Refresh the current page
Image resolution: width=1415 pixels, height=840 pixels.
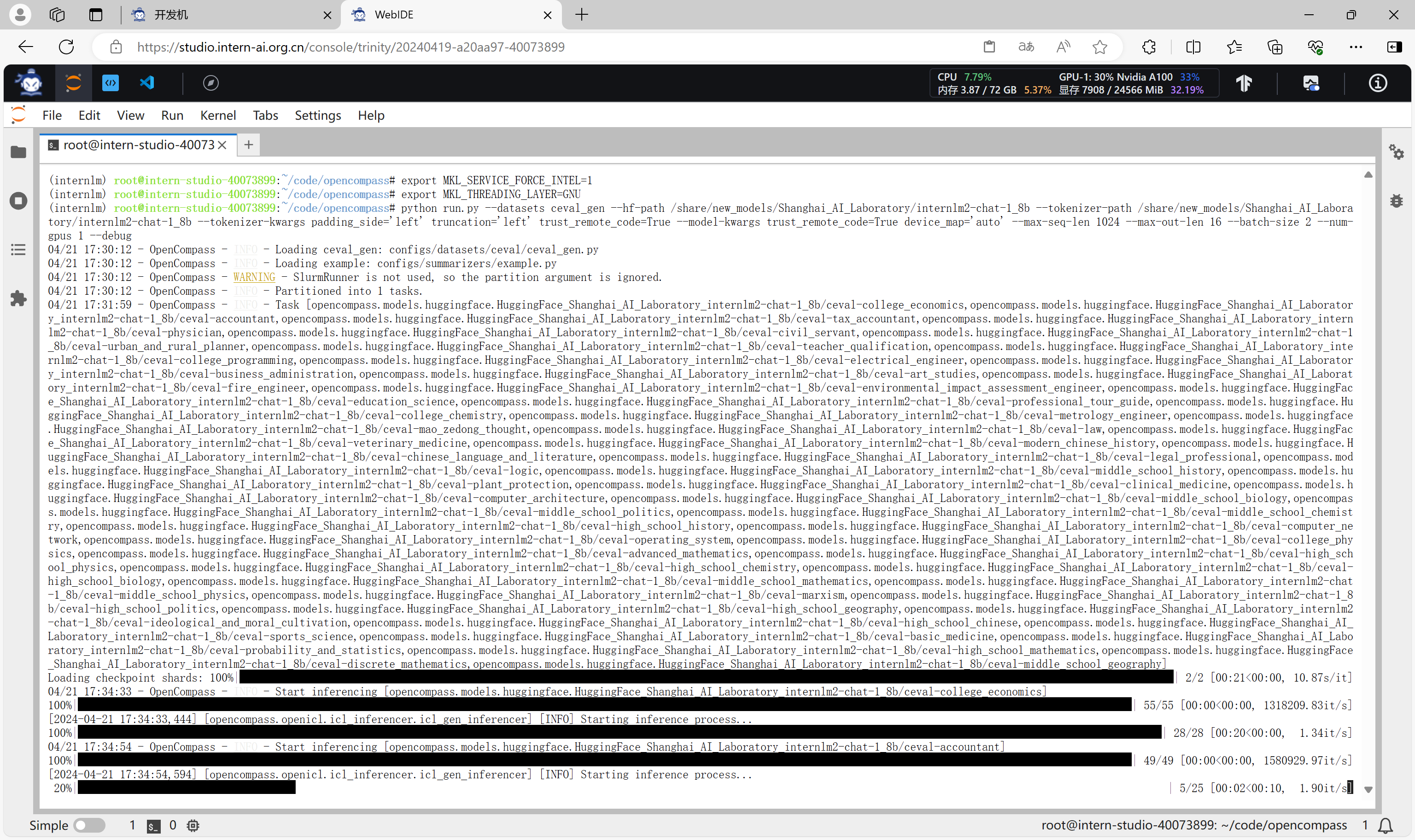tap(66, 47)
